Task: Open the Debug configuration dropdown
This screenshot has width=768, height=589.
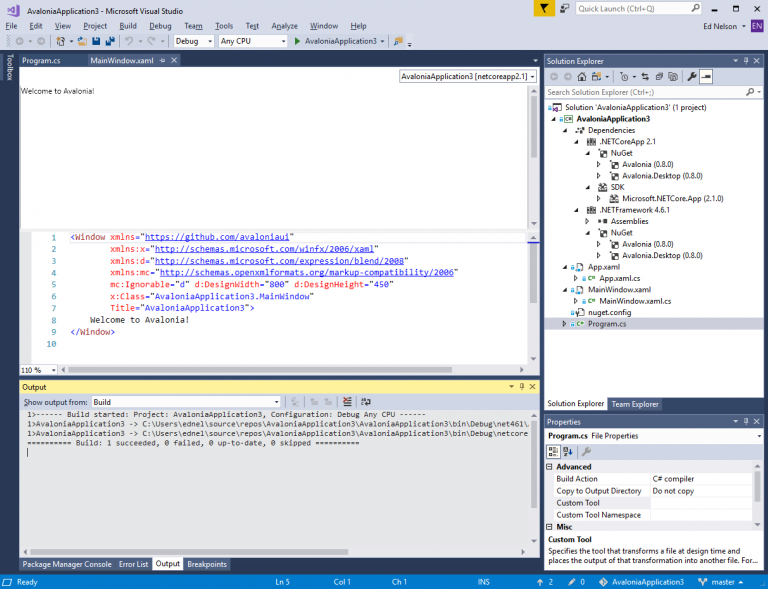Action: pos(193,41)
